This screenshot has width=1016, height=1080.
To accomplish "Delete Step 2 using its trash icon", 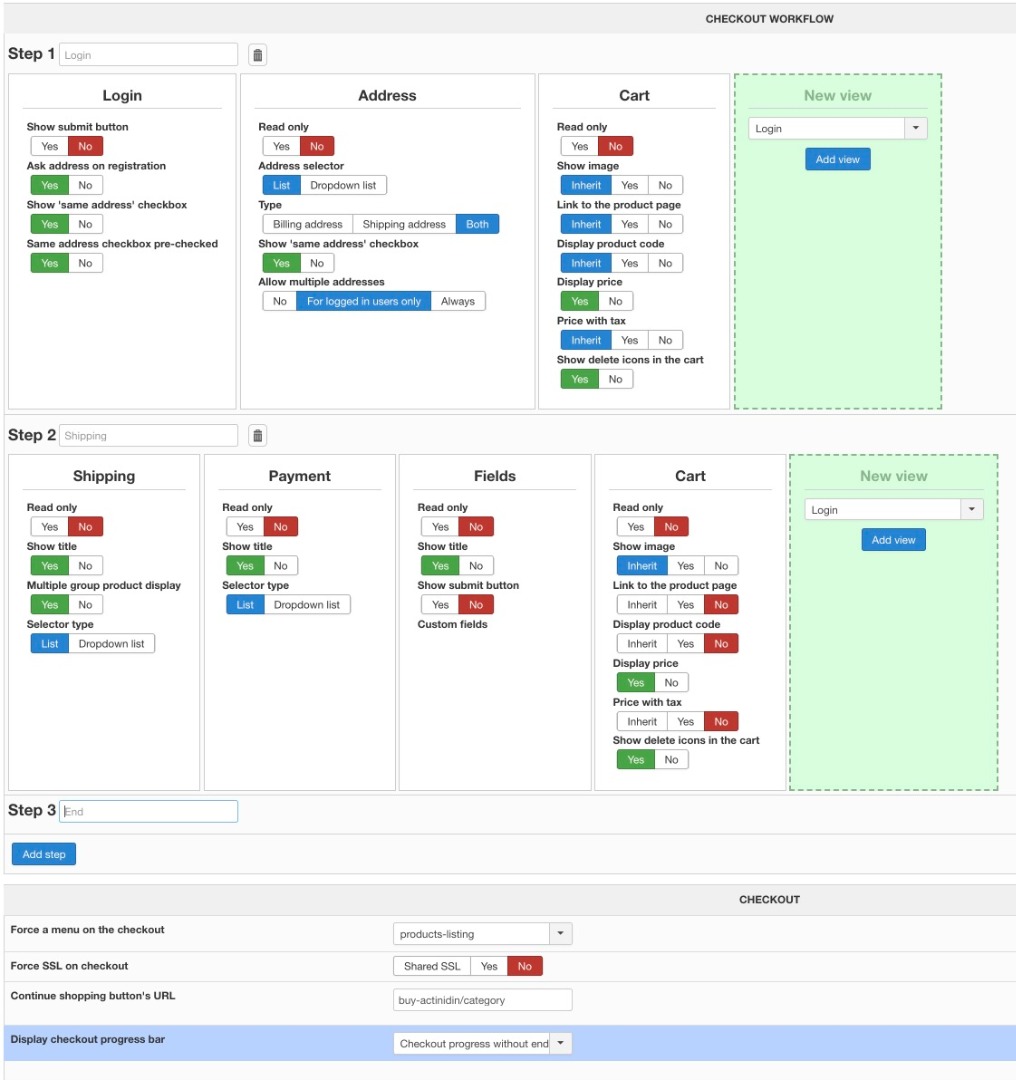I will 258,435.
